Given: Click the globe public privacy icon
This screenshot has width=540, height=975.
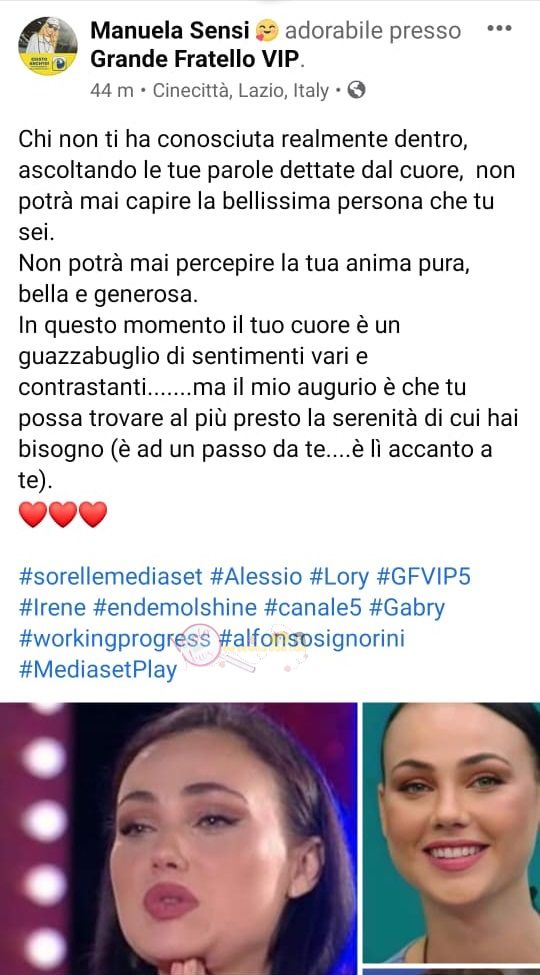Looking at the screenshot, I should pos(356,91).
